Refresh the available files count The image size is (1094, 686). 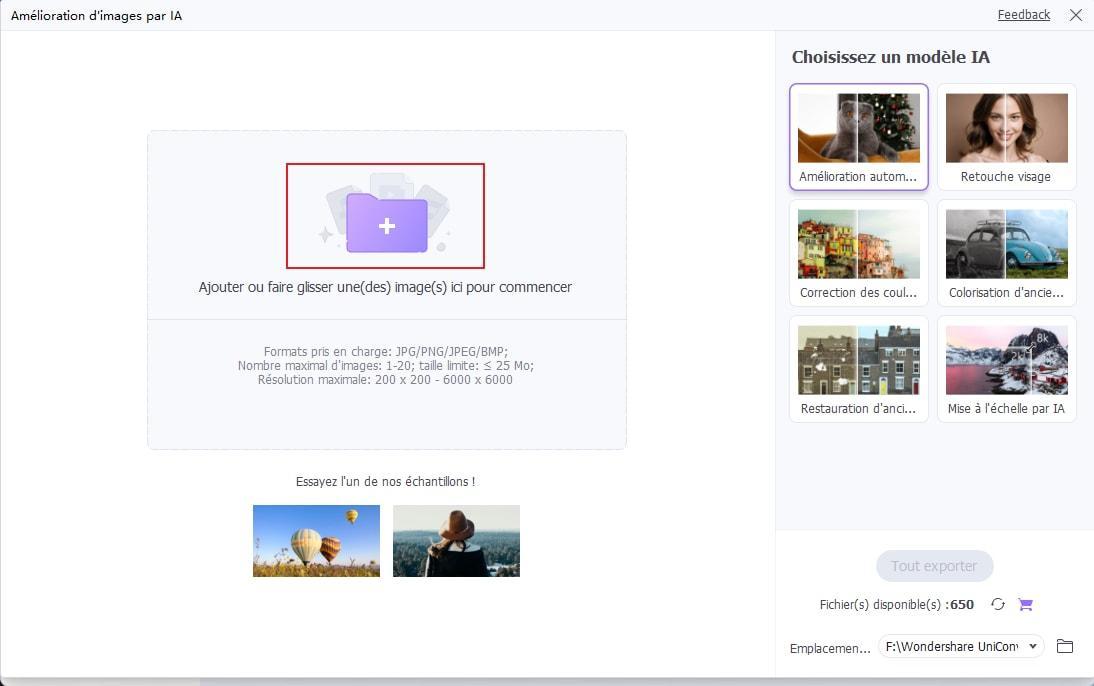[998, 604]
